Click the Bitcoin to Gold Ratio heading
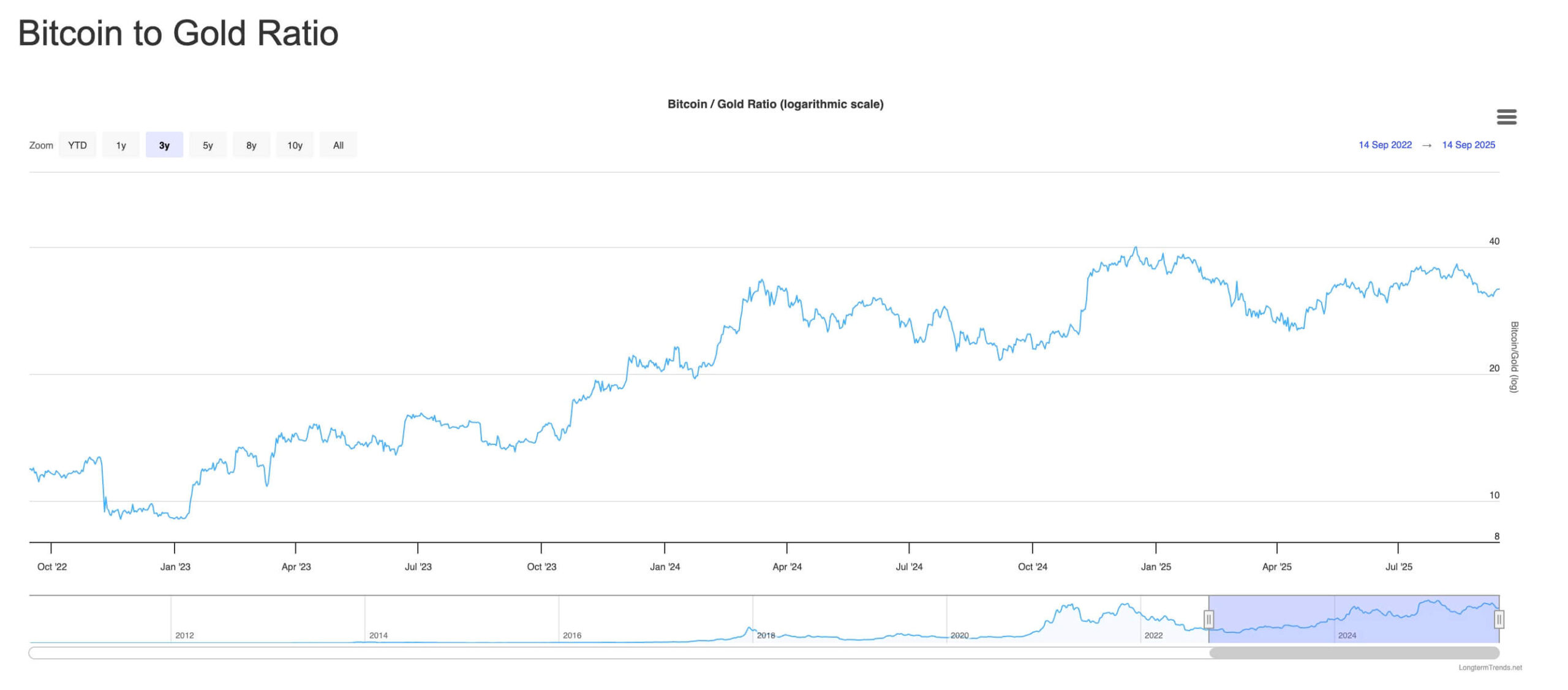1568x690 pixels. pyautogui.click(x=178, y=33)
